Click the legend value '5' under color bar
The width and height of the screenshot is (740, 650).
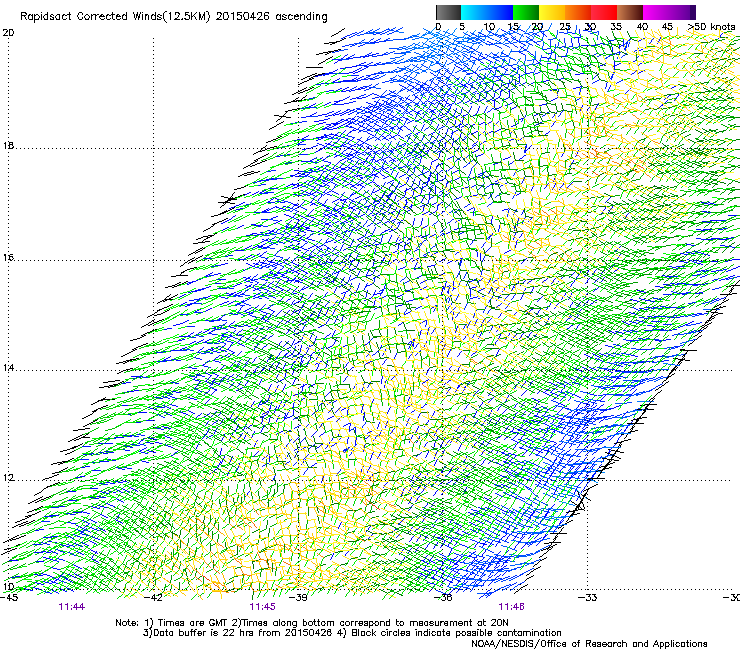[462, 27]
